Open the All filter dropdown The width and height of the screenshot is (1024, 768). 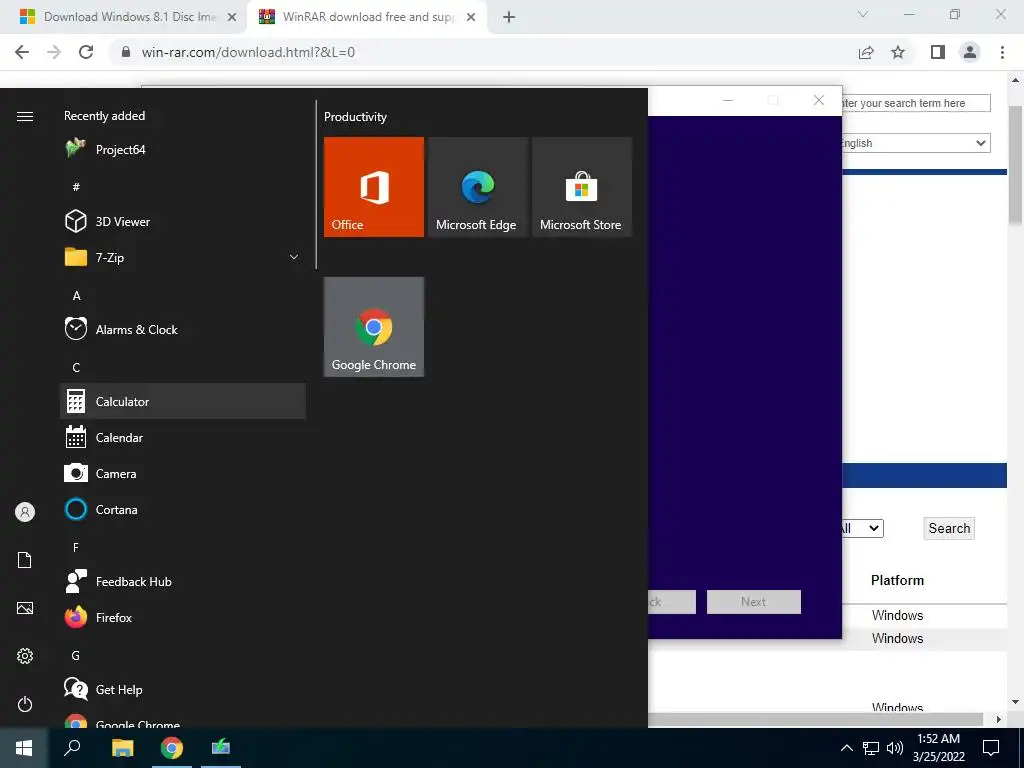coord(863,528)
